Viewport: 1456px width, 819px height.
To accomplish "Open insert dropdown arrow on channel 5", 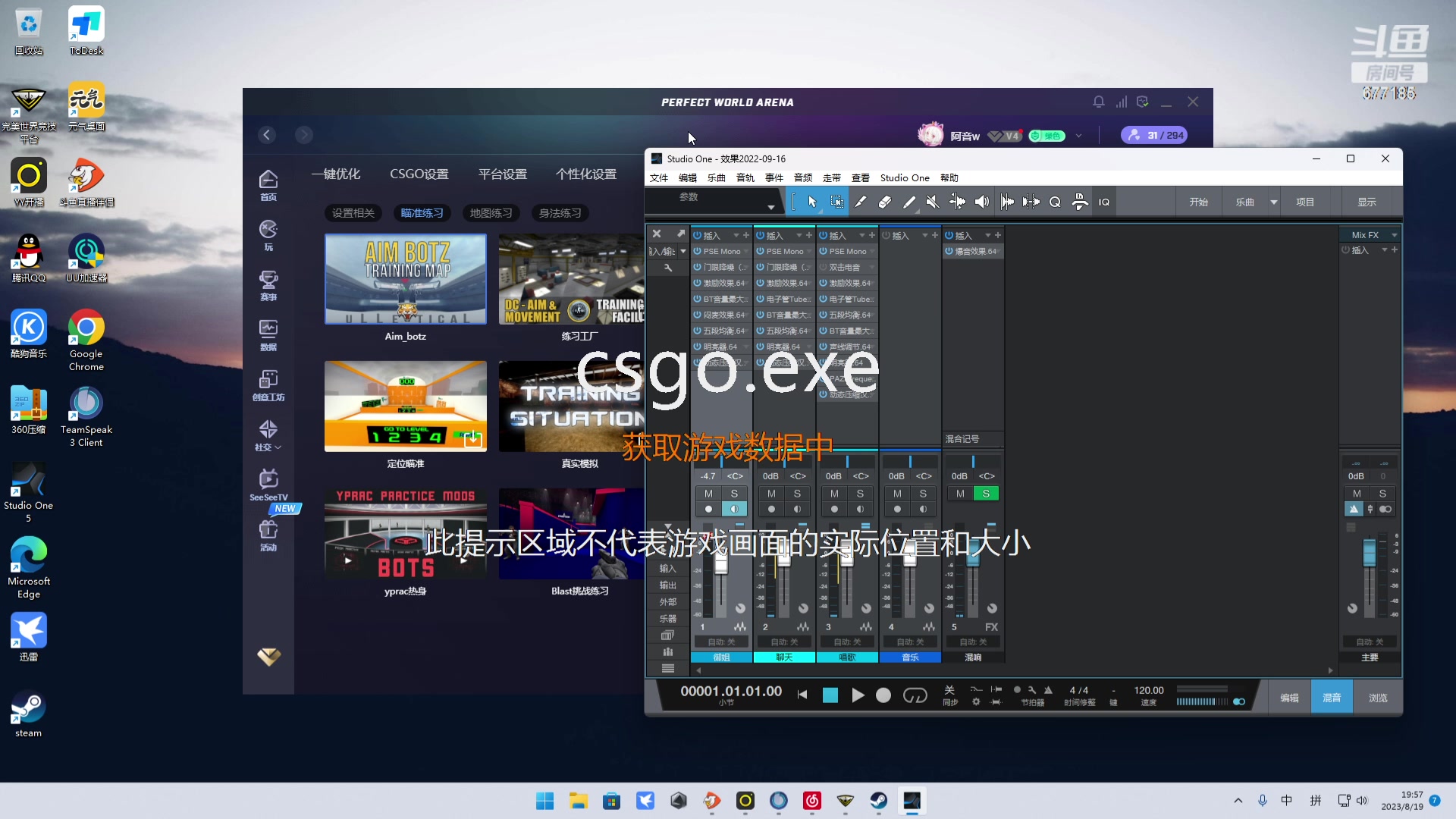I will click(x=987, y=235).
